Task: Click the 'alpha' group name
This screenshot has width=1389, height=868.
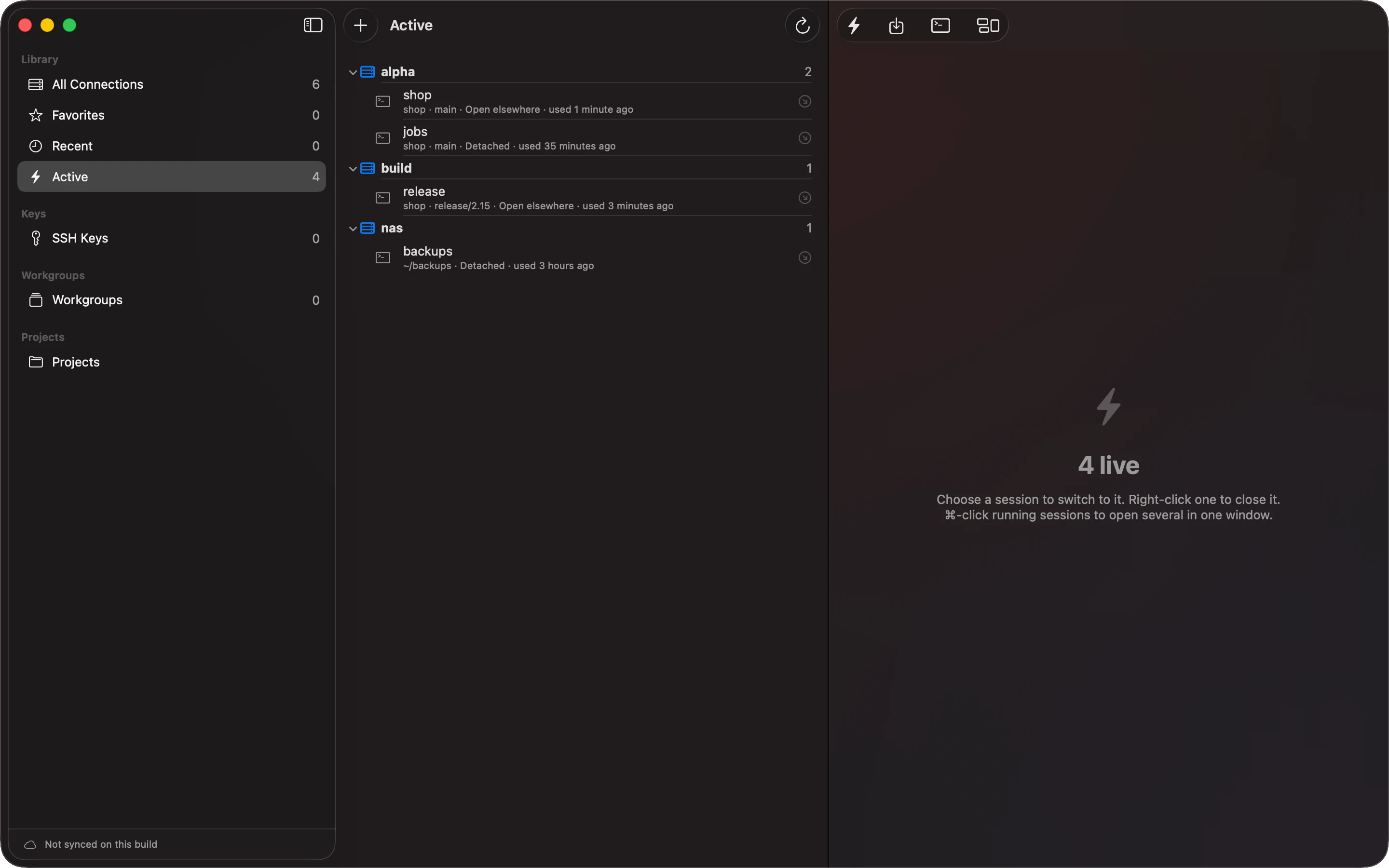Action: [x=398, y=72]
